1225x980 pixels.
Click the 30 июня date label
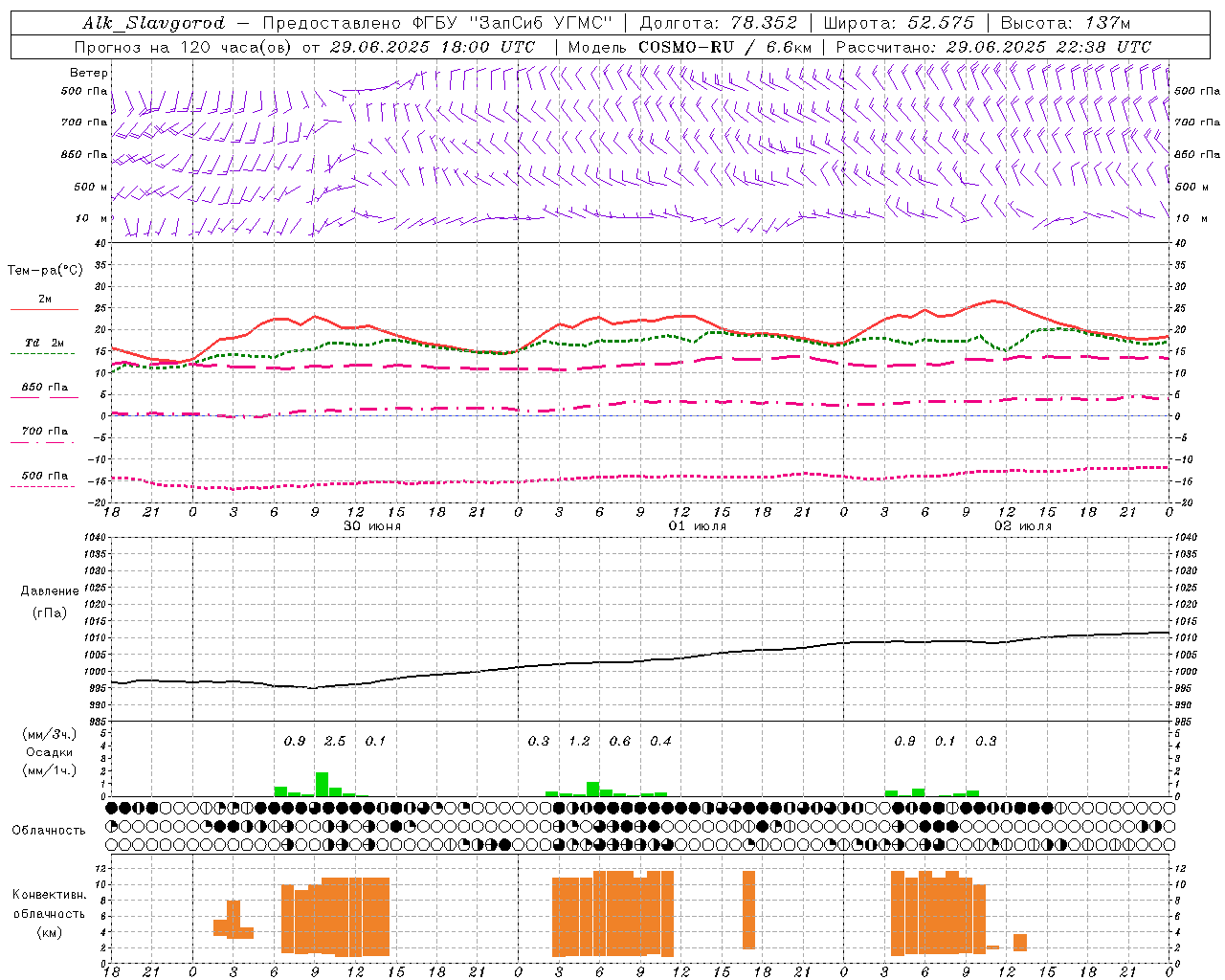pos(372,526)
